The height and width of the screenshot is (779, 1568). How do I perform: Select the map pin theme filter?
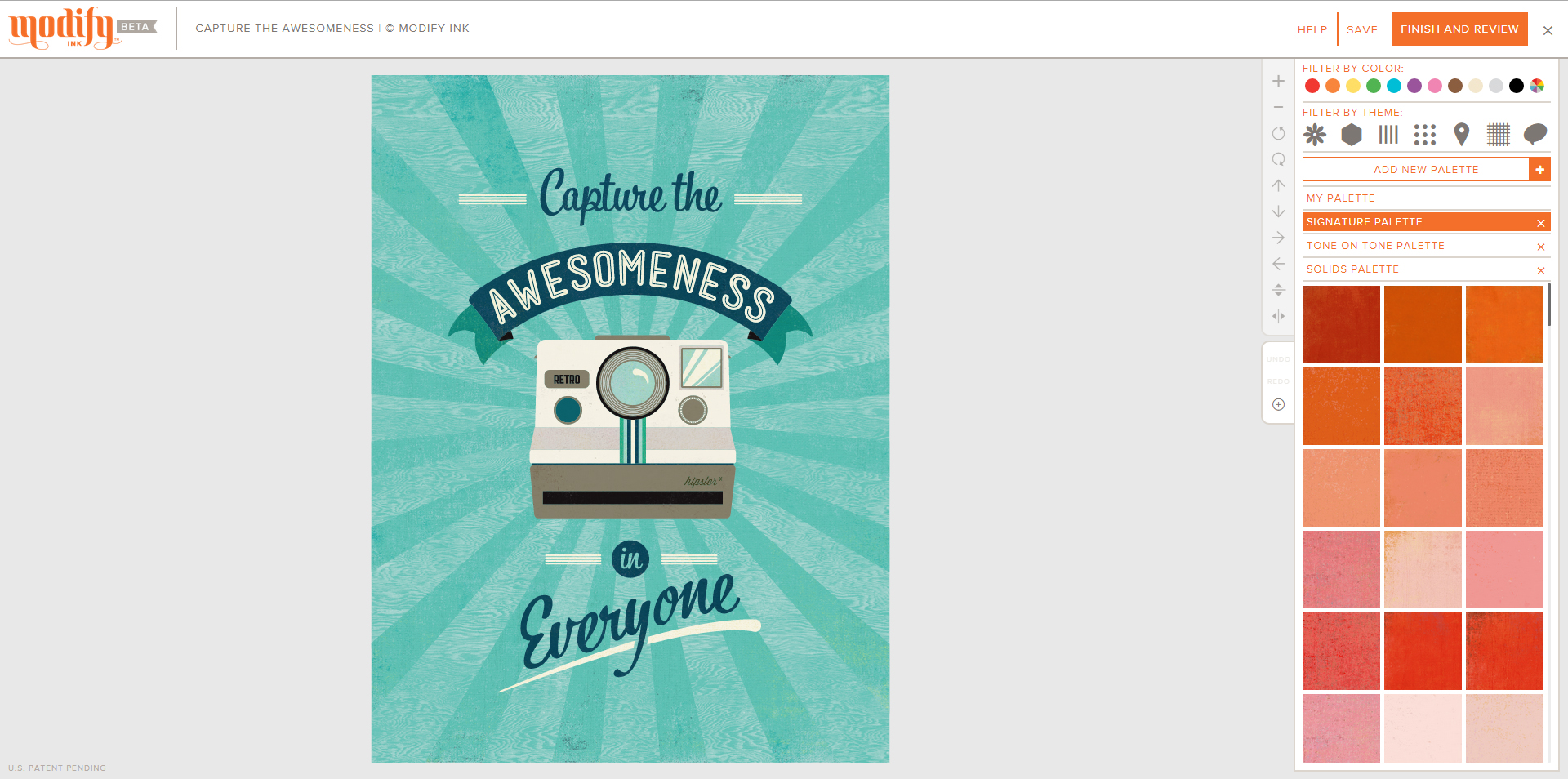1461,135
